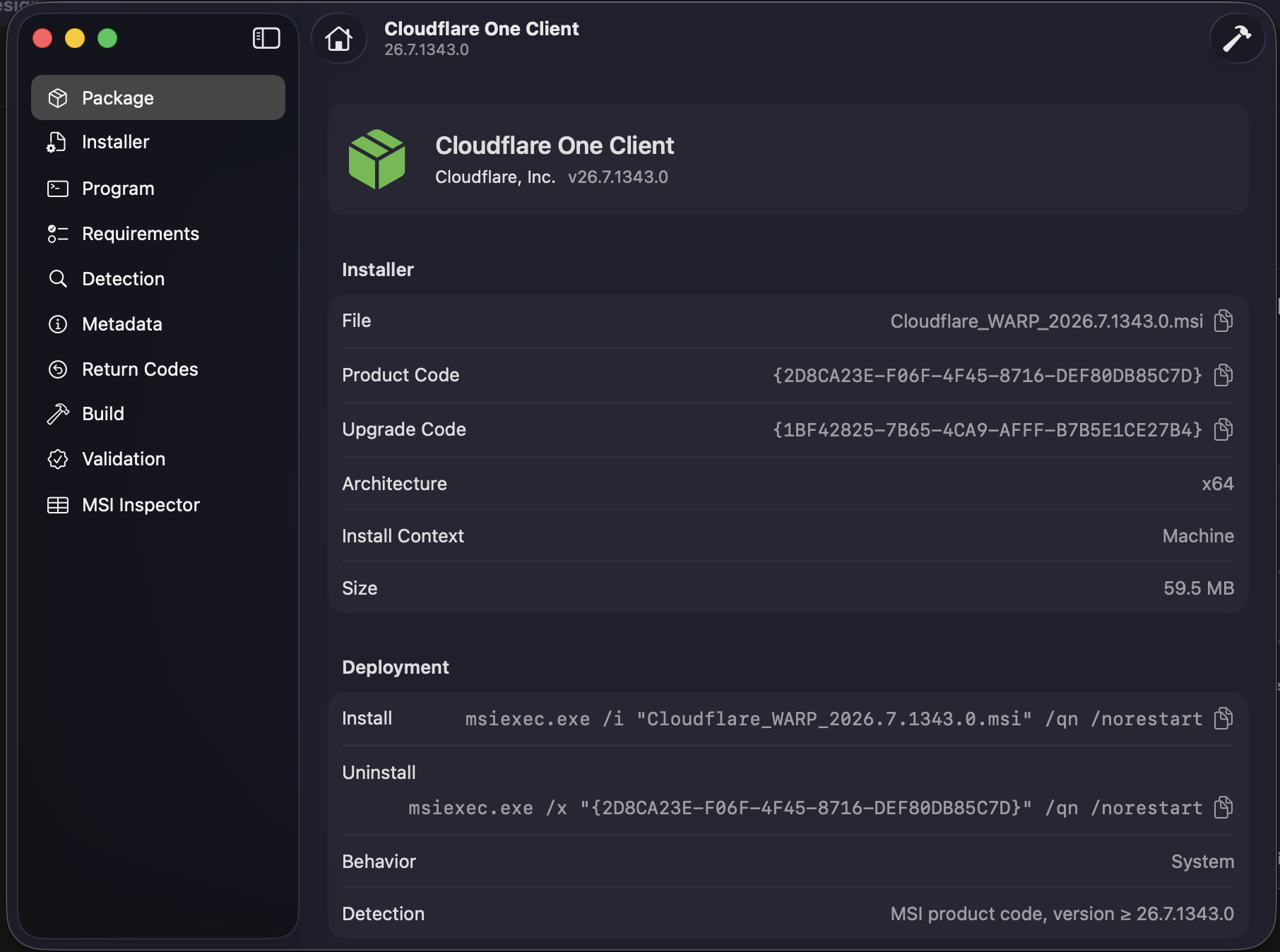Click the Cloudflare One Client window title
The height and width of the screenshot is (952, 1280).
481,29
